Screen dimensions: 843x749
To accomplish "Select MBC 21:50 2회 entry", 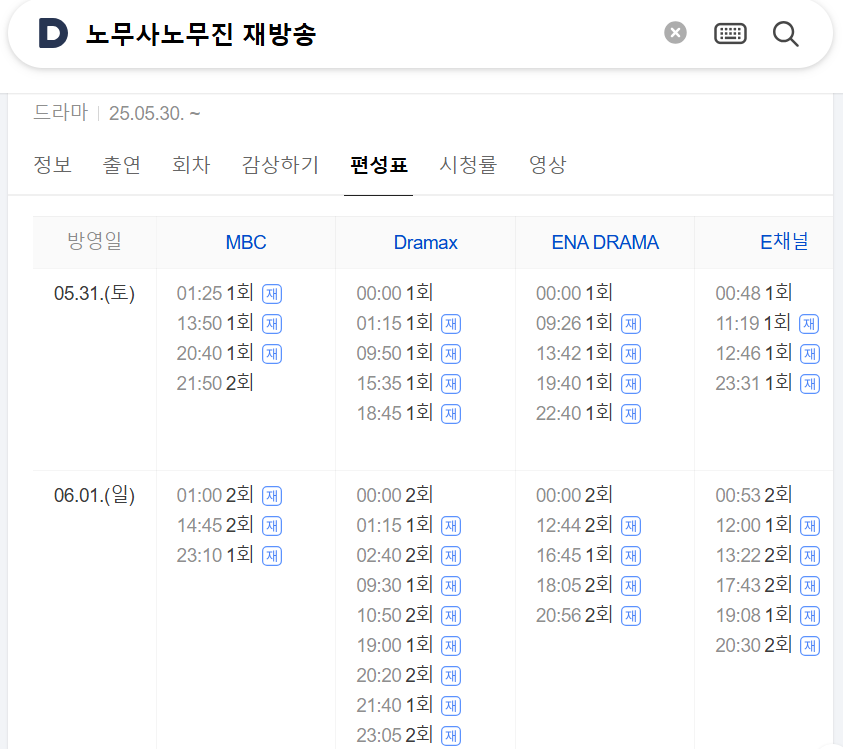I will click(x=215, y=383).
